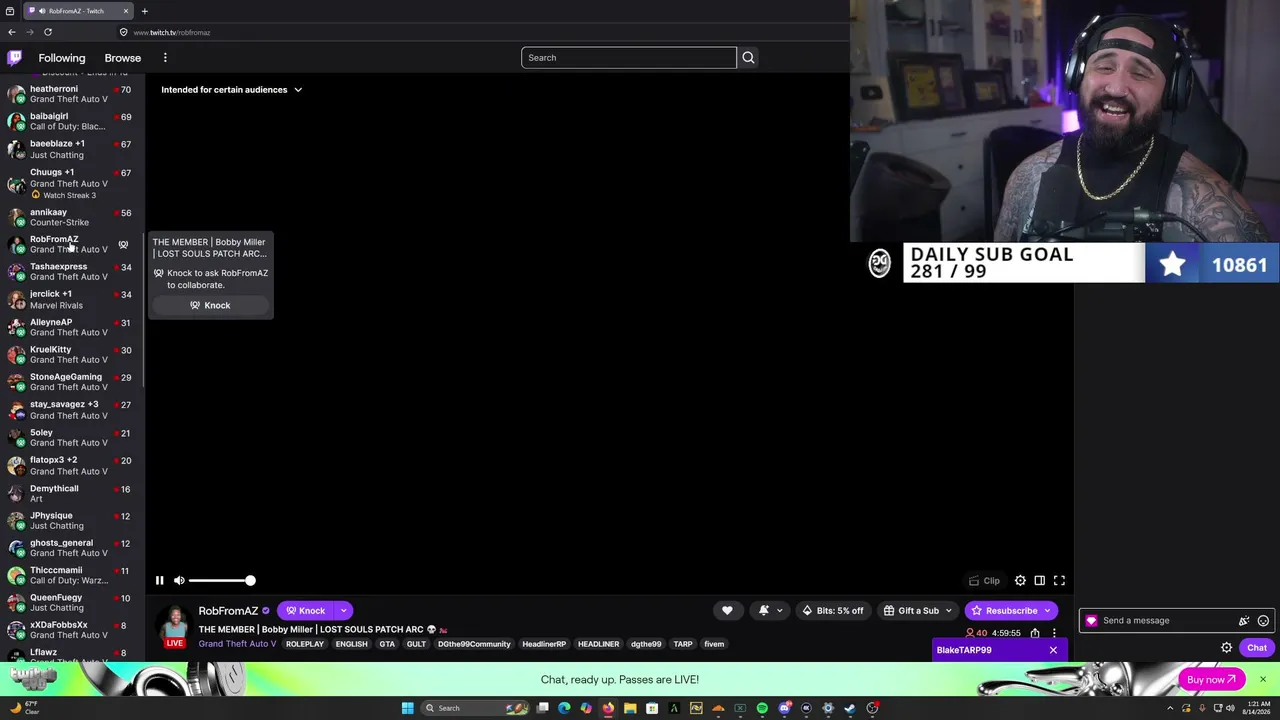Open heatherroni's channel in the sidebar

(x=72, y=94)
